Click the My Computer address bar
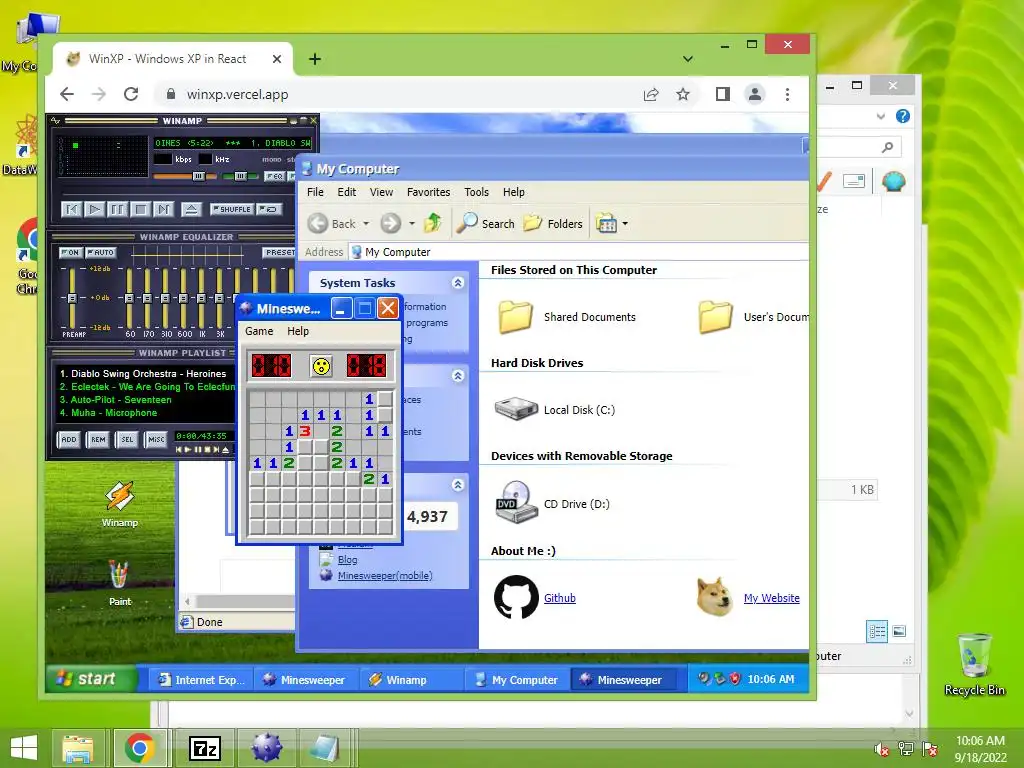Image resolution: width=1024 pixels, height=768 pixels. [x=578, y=252]
